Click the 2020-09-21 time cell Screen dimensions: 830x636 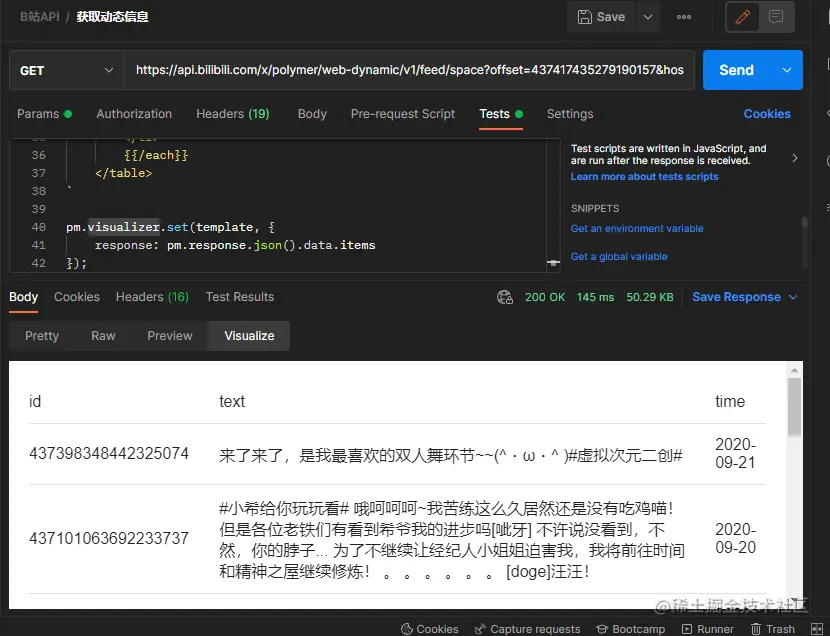[735, 453]
